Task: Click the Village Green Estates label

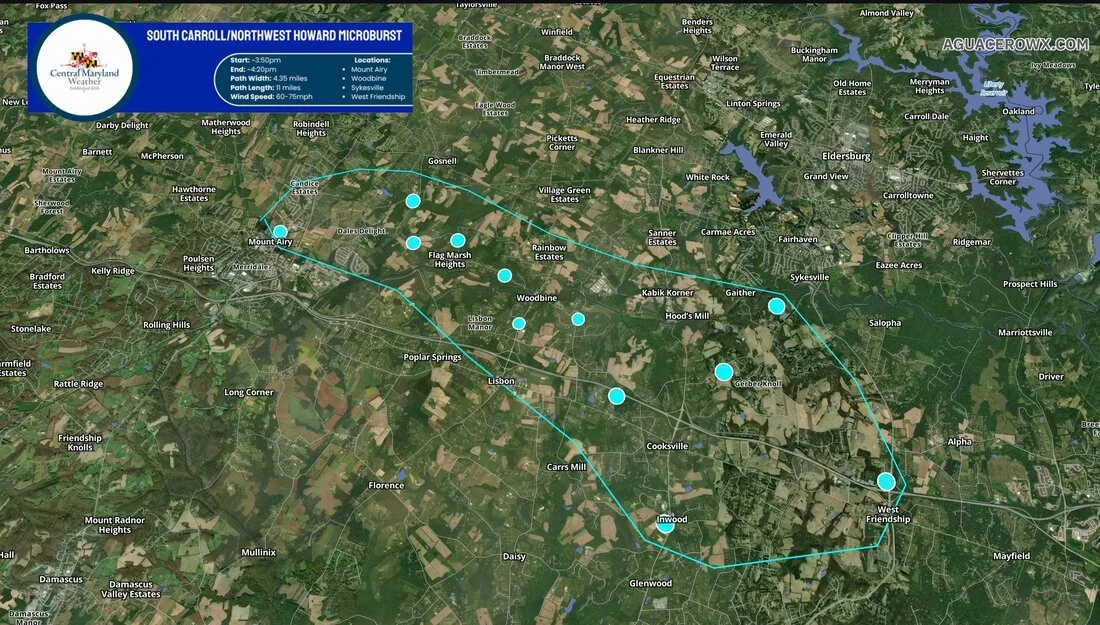Action: 564,194
